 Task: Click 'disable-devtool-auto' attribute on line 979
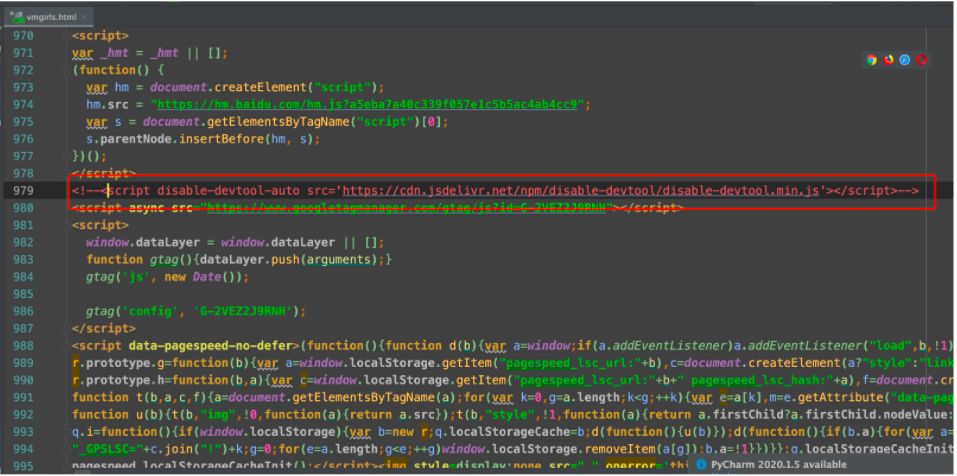point(228,190)
